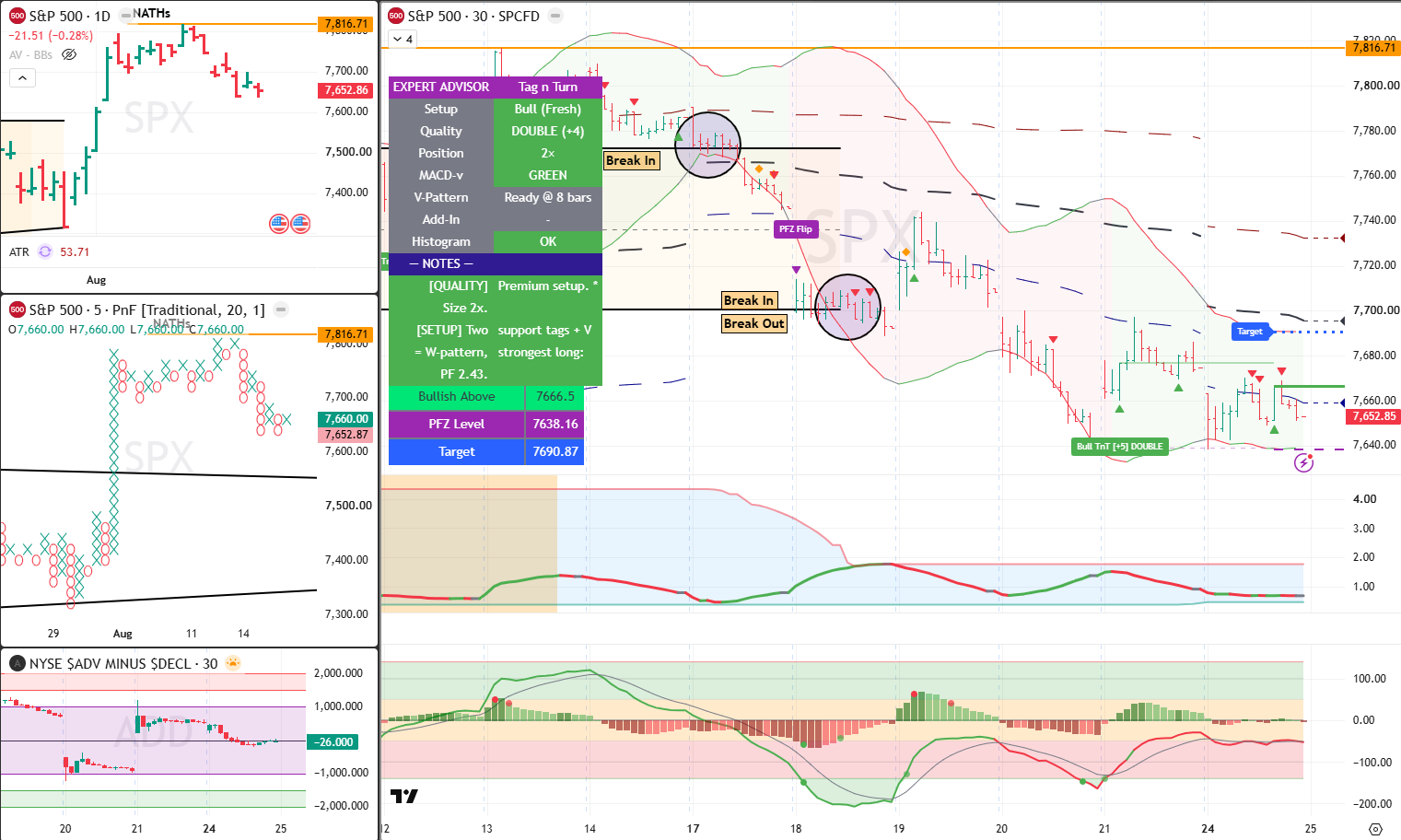This screenshot has height=840, width=1401.
Task: Click the Bullish Above 7666.5 value
Action: tap(555, 397)
